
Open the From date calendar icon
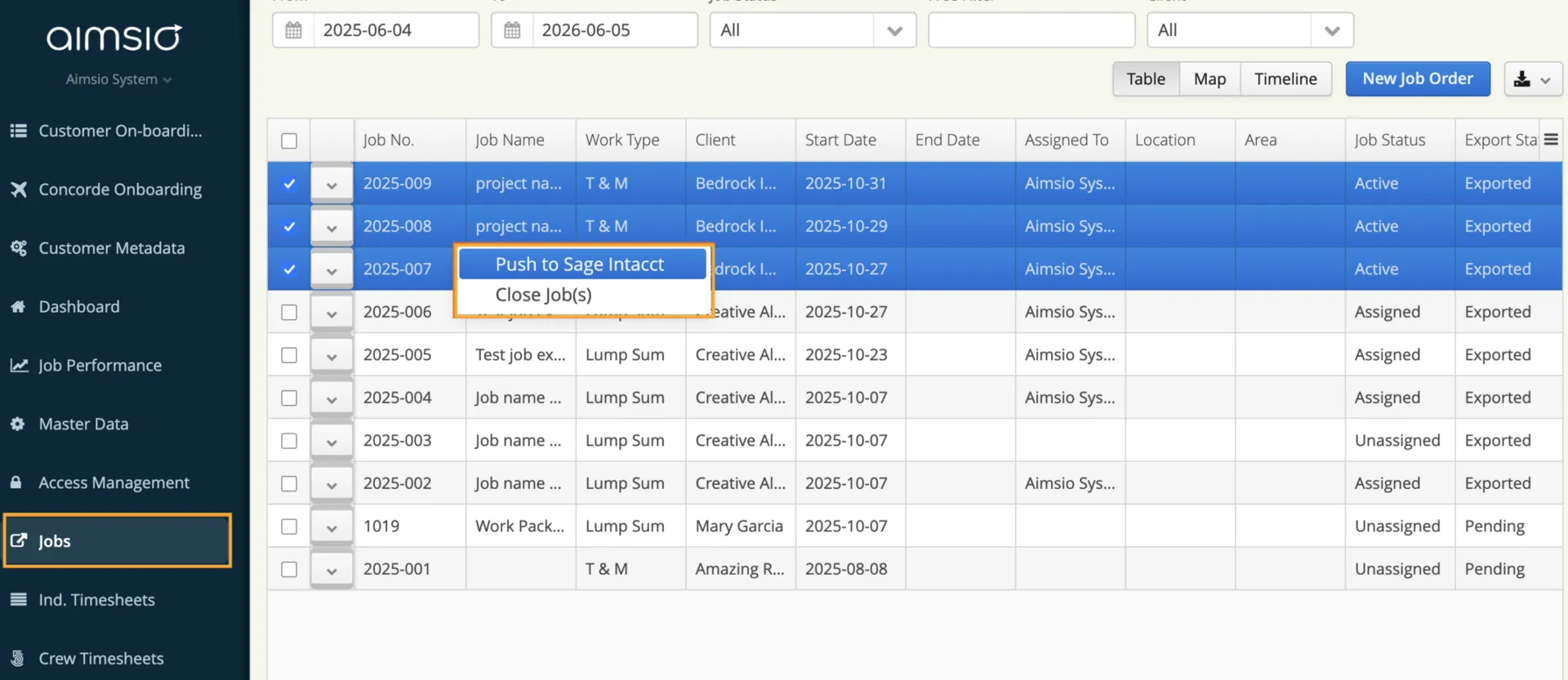(293, 30)
